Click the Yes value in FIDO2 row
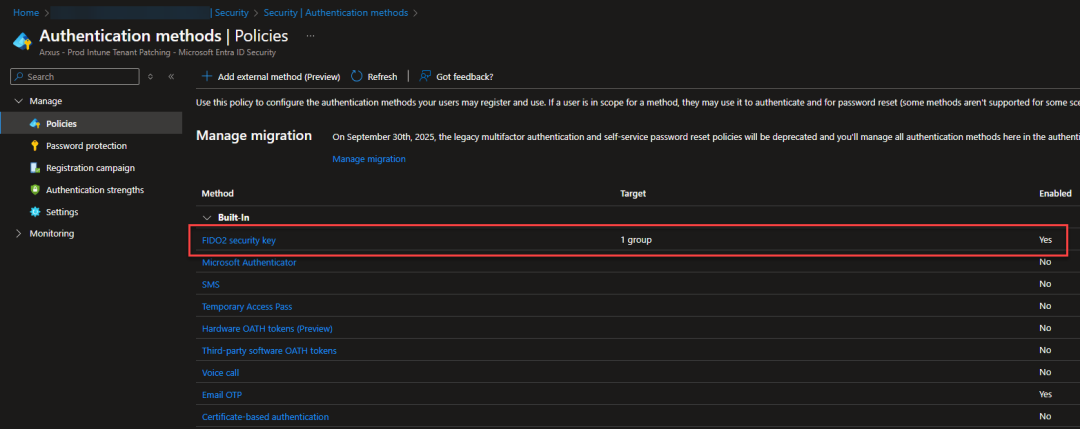The image size is (1080, 429). (x=1046, y=240)
